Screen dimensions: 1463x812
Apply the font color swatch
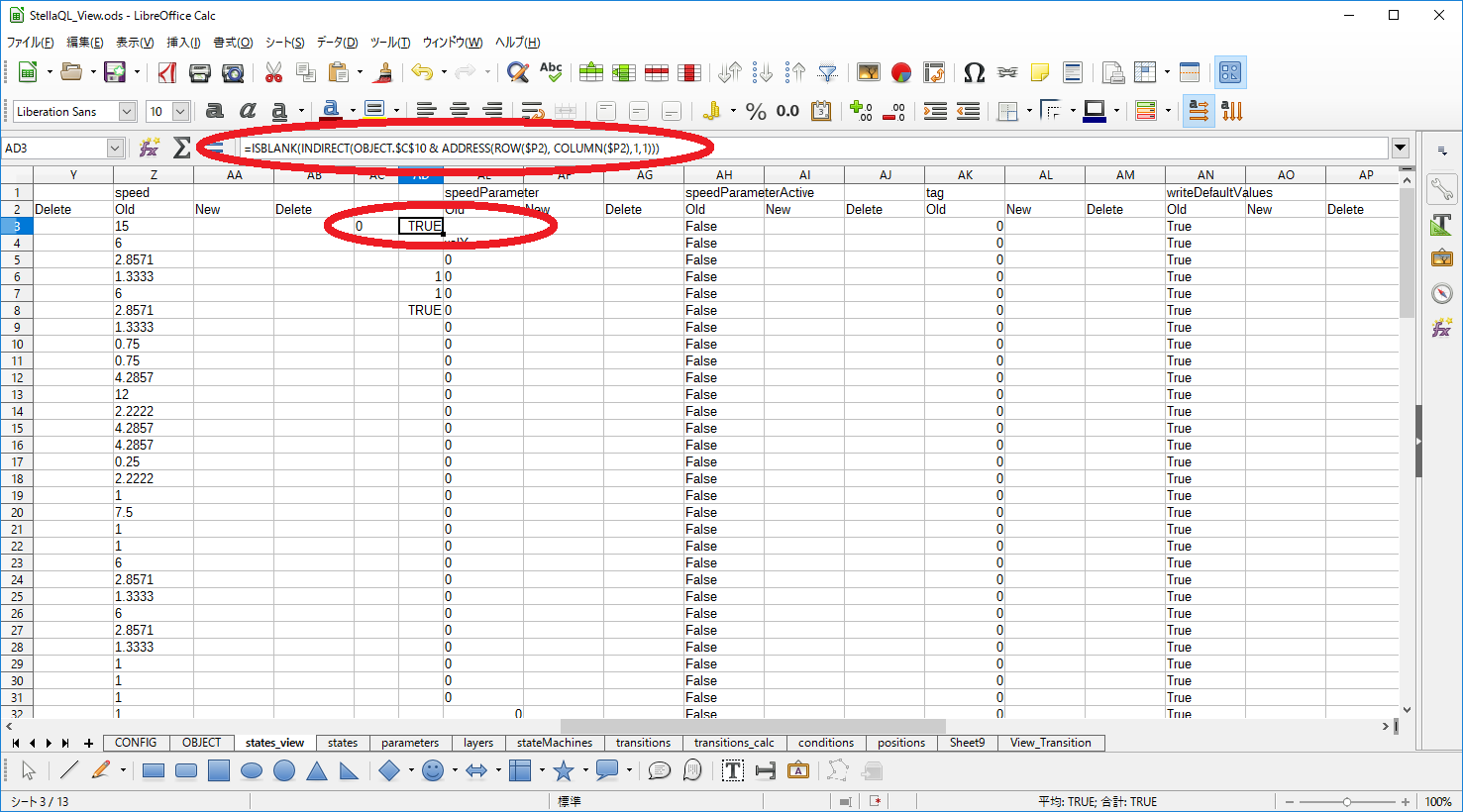point(331,111)
